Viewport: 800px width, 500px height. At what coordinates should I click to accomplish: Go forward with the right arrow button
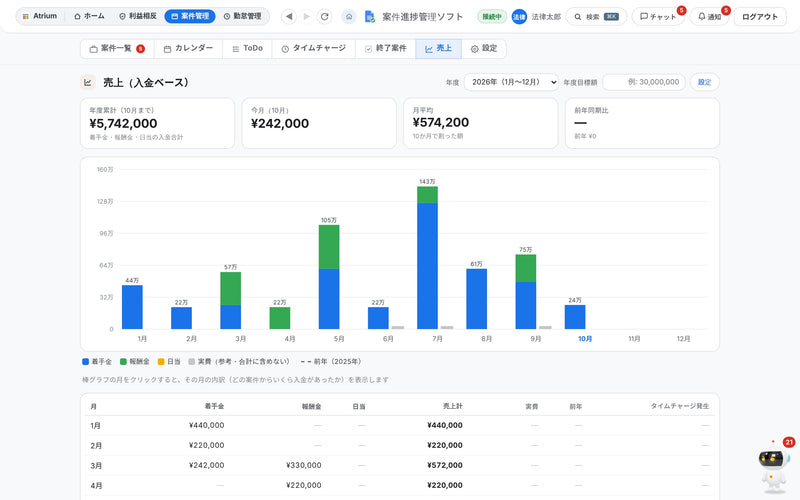point(307,16)
